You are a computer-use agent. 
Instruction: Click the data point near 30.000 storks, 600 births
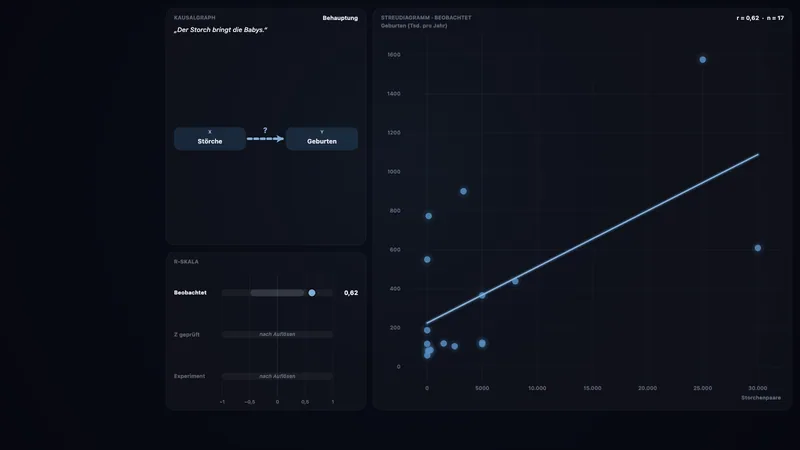[x=758, y=248]
